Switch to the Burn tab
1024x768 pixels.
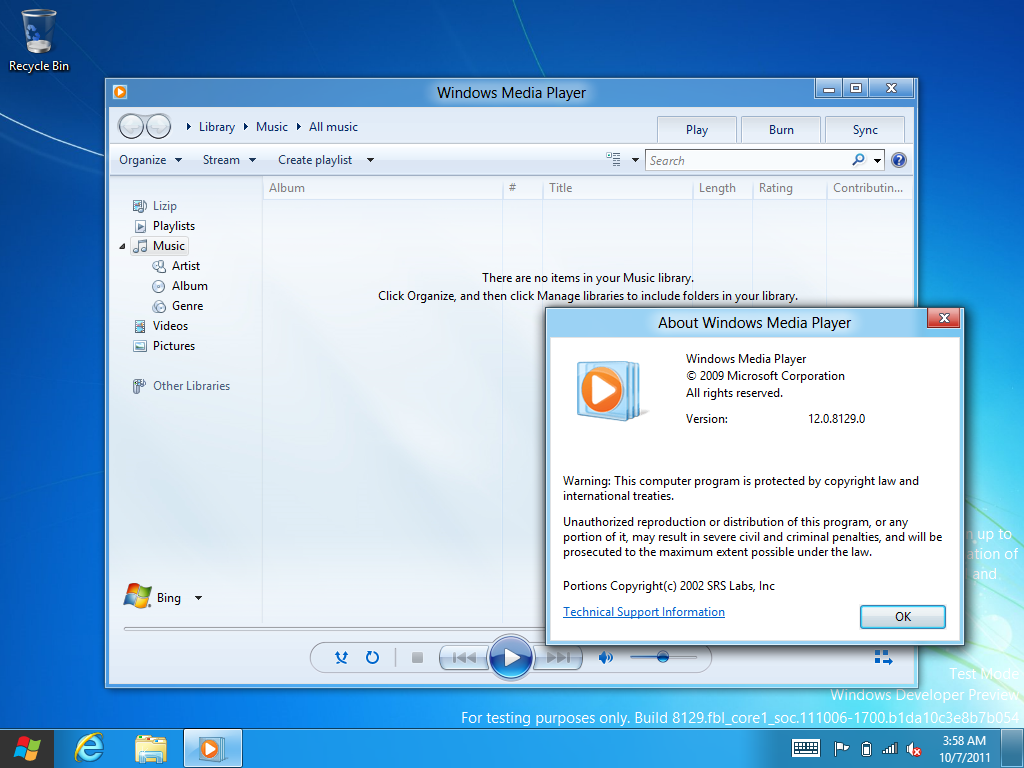(x=781, y=130)
